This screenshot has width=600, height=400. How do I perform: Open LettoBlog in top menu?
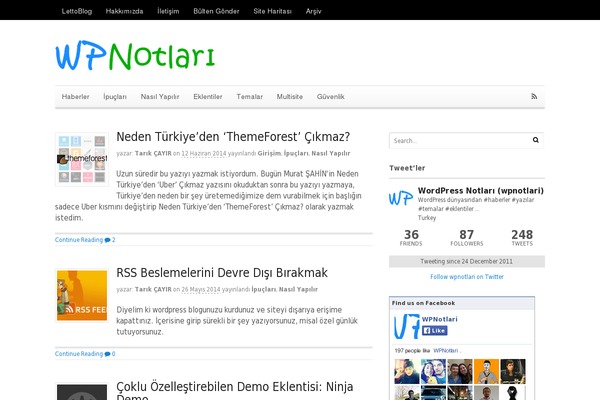(77, 11)
